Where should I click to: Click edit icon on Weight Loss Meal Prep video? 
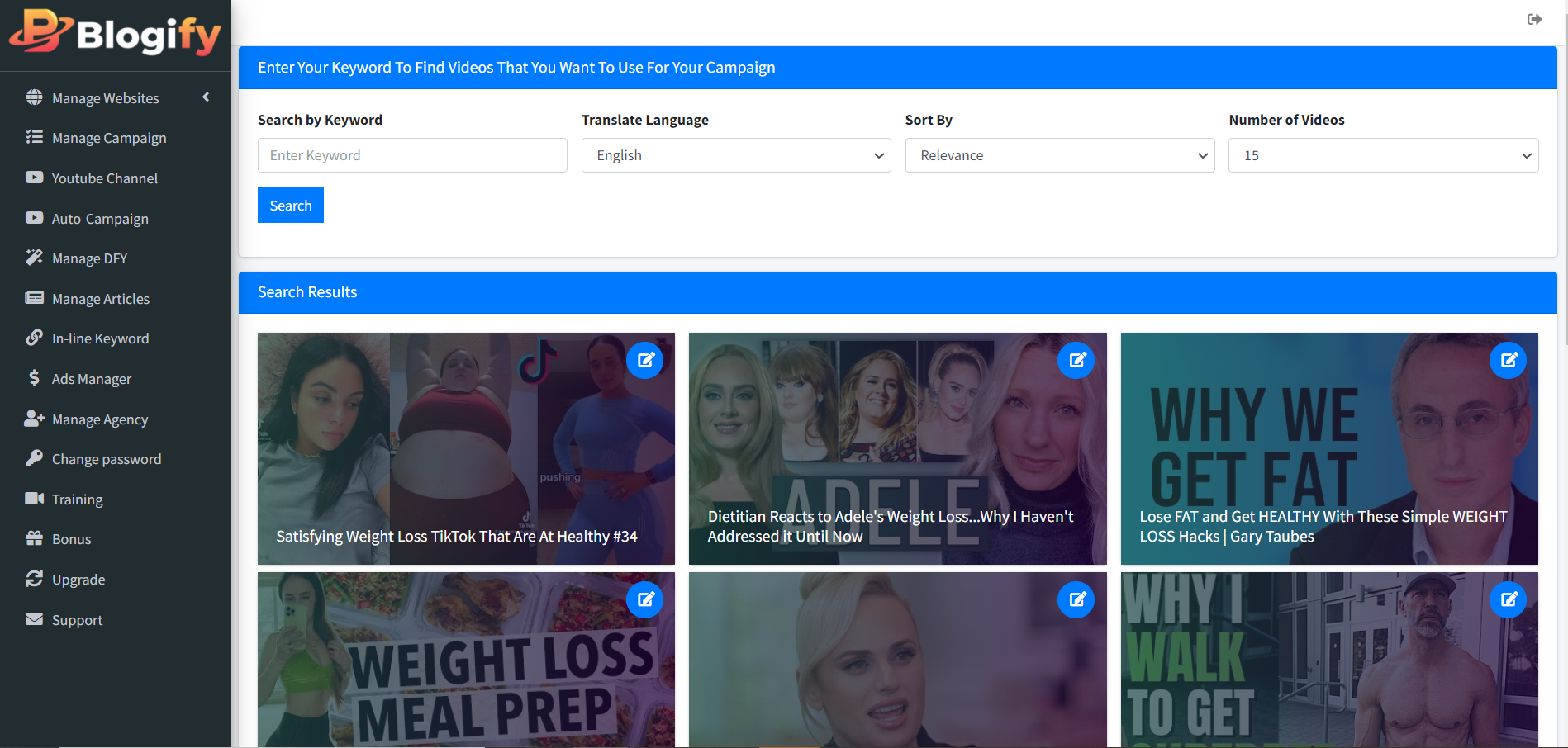pos(645,599)
